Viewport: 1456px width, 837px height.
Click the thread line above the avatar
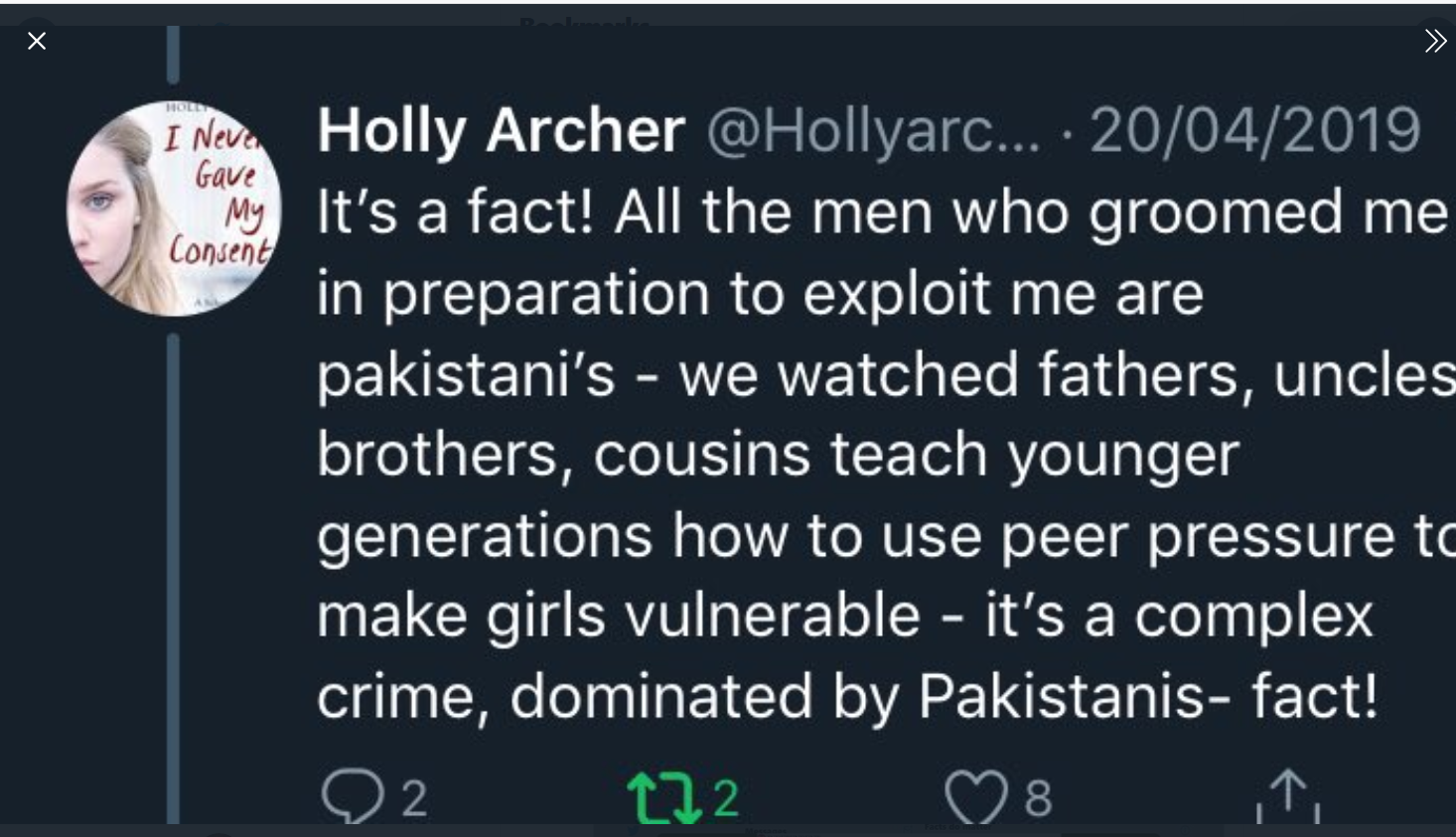click(x=174, y=55)
